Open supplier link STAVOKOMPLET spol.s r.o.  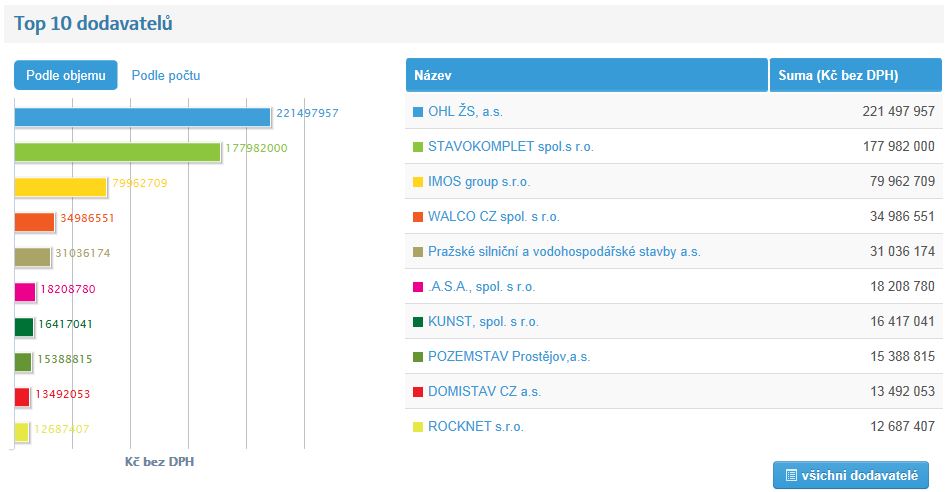tap(511, 147)
